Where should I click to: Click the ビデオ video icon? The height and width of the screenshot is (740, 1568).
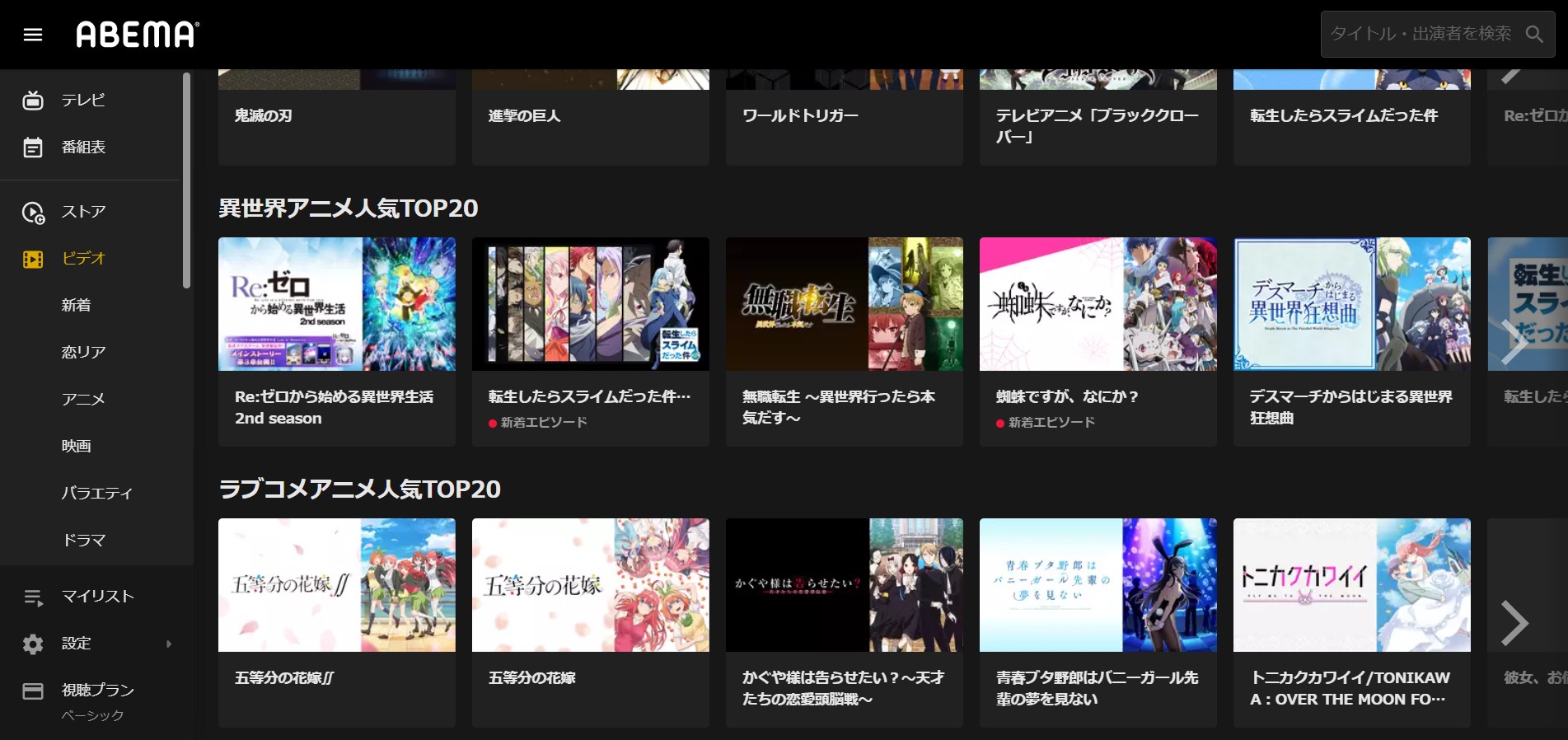(x=33, y=260)
